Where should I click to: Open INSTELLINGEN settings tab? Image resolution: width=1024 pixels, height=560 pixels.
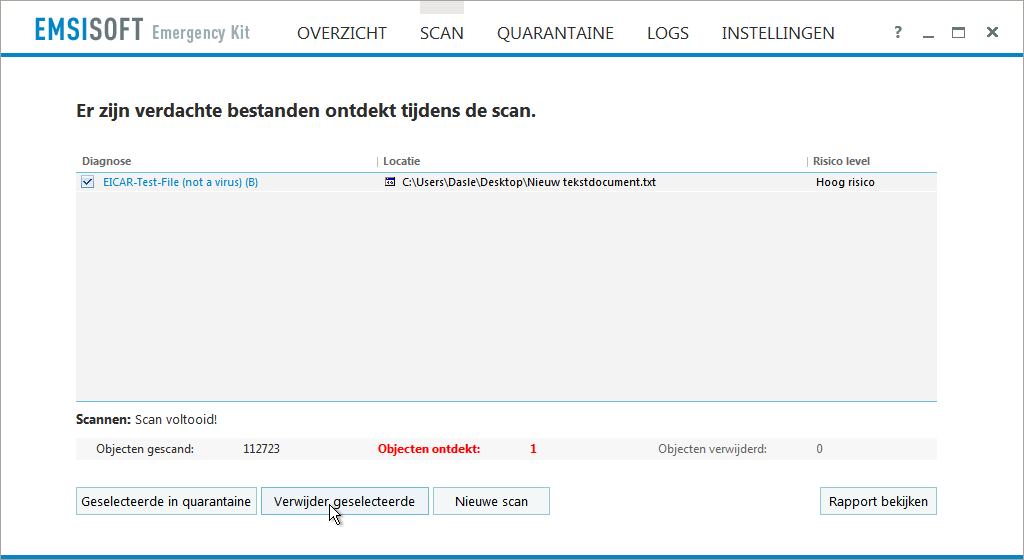(x=778, y=33)
